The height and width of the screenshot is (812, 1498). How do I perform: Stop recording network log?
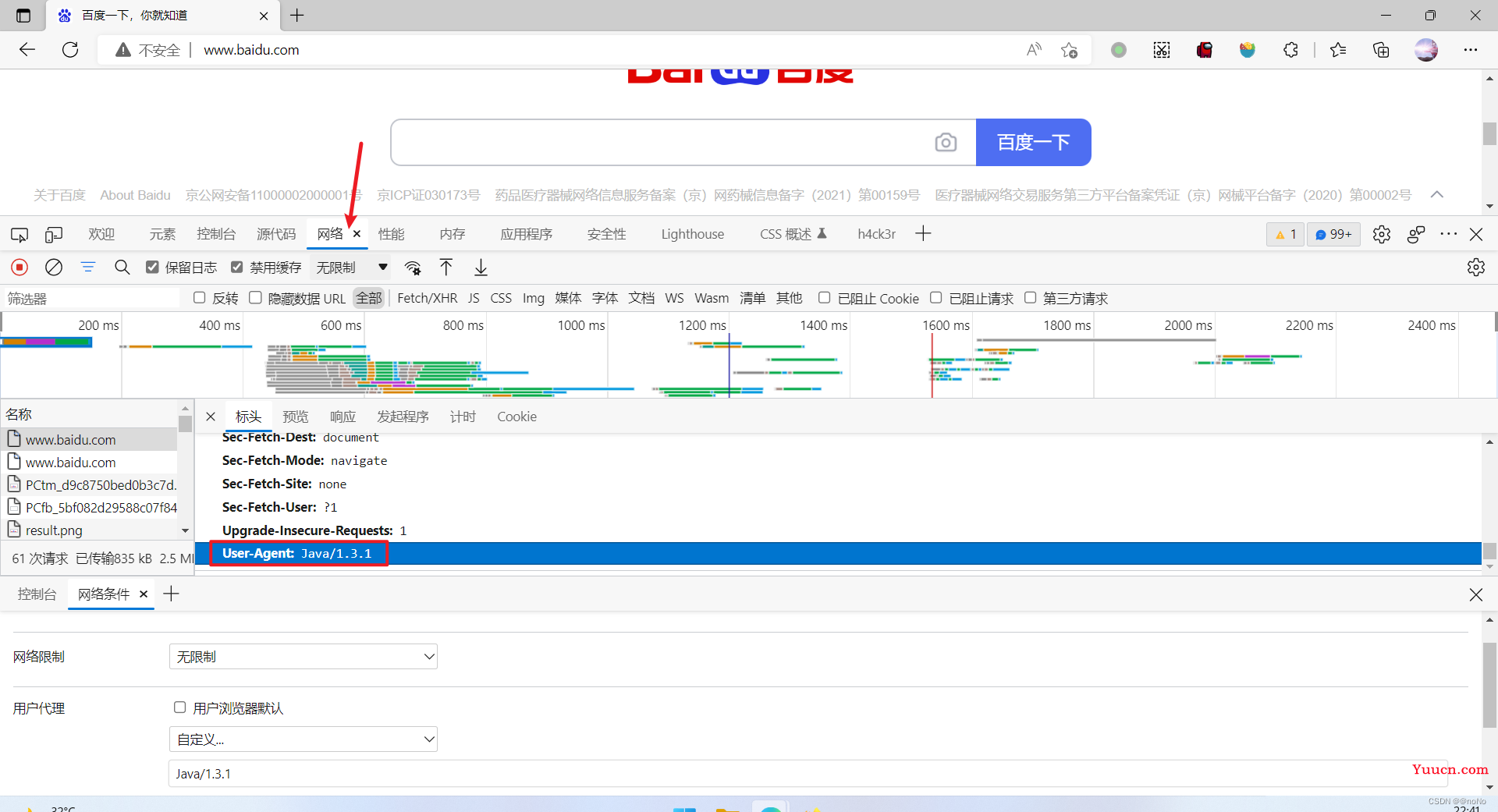20,268
